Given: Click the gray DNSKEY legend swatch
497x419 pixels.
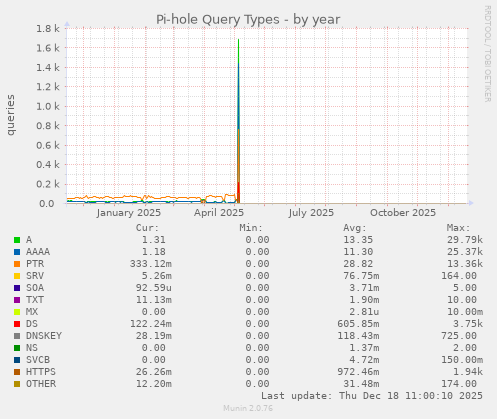Looking at the screenshot, I should [x=17, y=336].
